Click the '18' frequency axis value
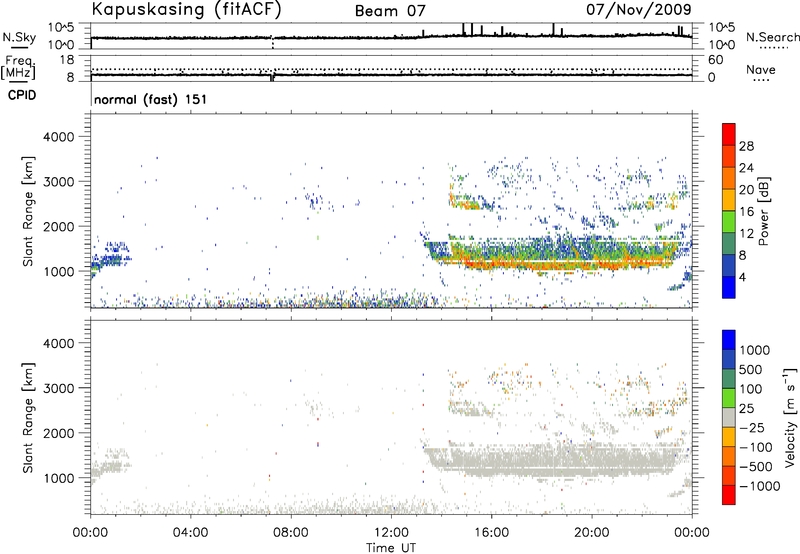This screenshot has width=800, height=554. point(67,60)
